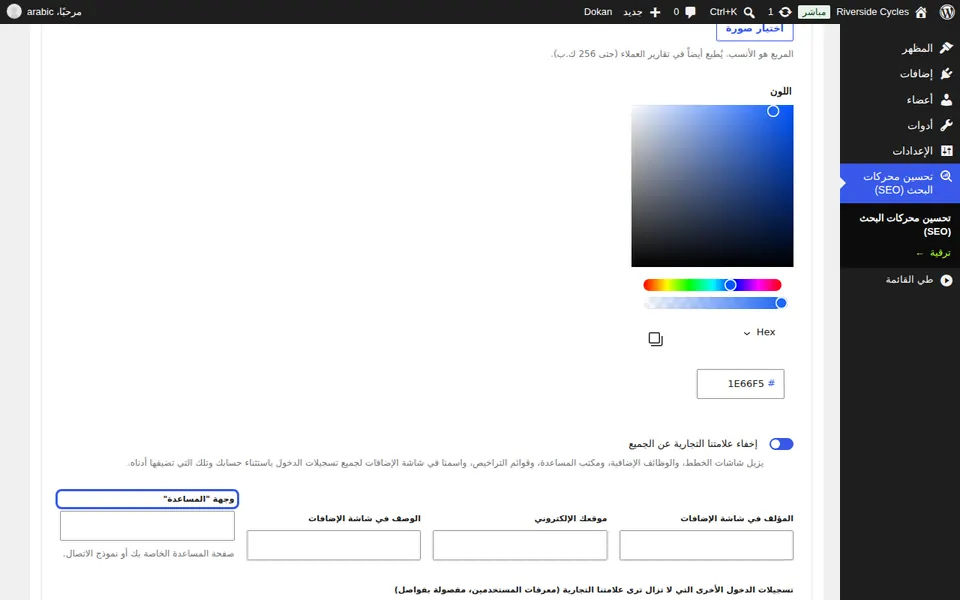The height and width of the screenshot is (600, 960).
Task: Click the المظهر appearance brush icon
Action: tap(946, 48)
